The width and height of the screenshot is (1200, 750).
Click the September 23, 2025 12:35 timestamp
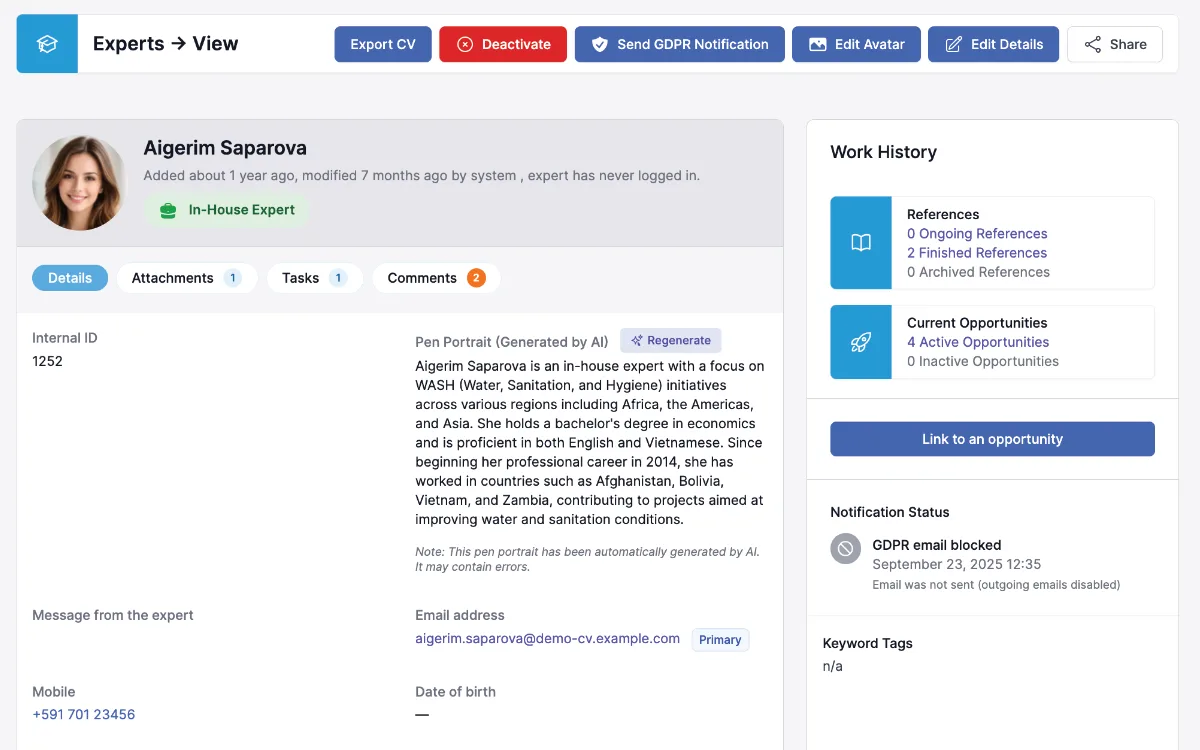pos(957,564)
